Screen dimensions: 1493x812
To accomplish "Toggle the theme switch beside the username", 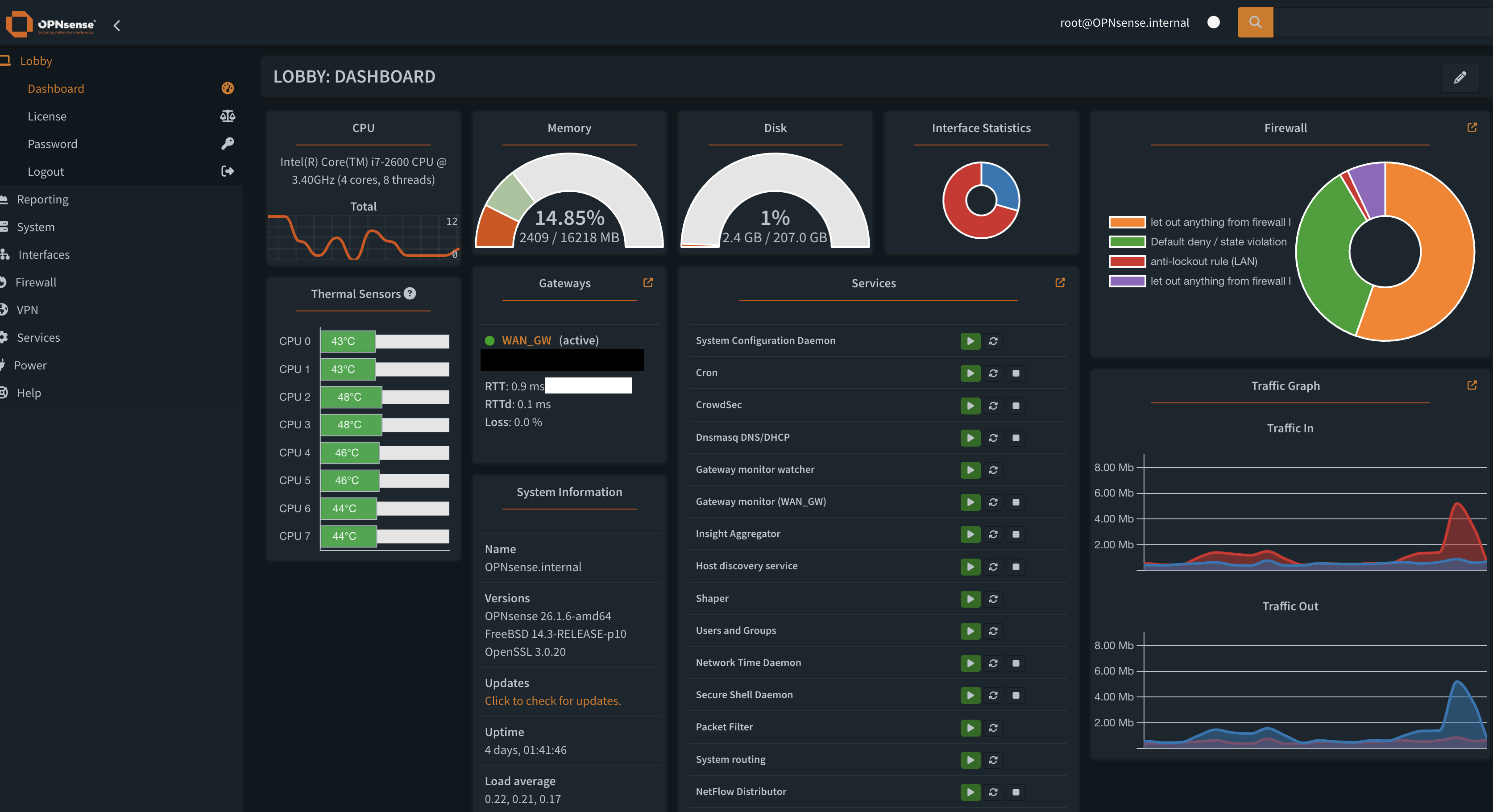I will click(1213, 22).
